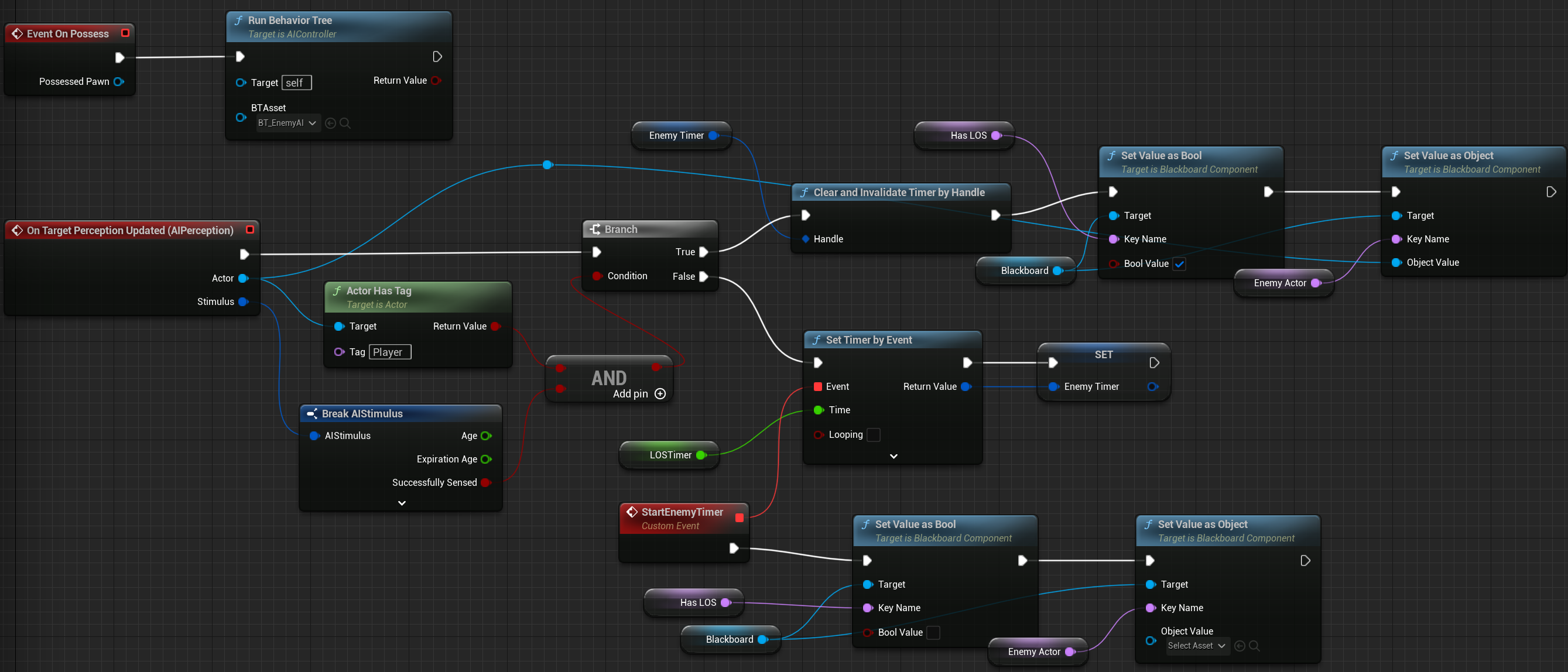Click the browse magnifier icon next to BT_EnemyAI
Viewport: 1568px width, 672px height.
tap(345, 123)
